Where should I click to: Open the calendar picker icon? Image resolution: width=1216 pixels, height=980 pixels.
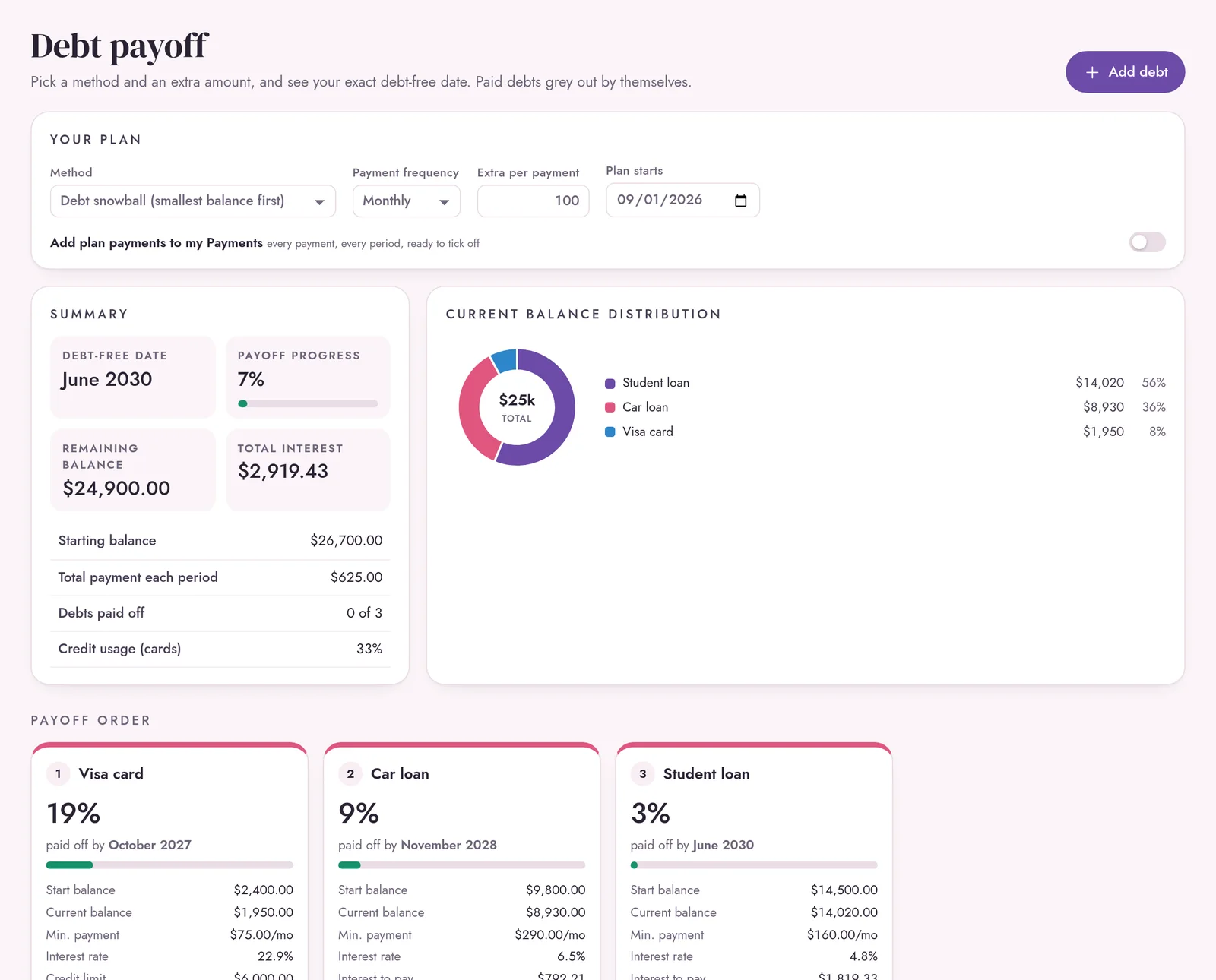tap(741, 201)
